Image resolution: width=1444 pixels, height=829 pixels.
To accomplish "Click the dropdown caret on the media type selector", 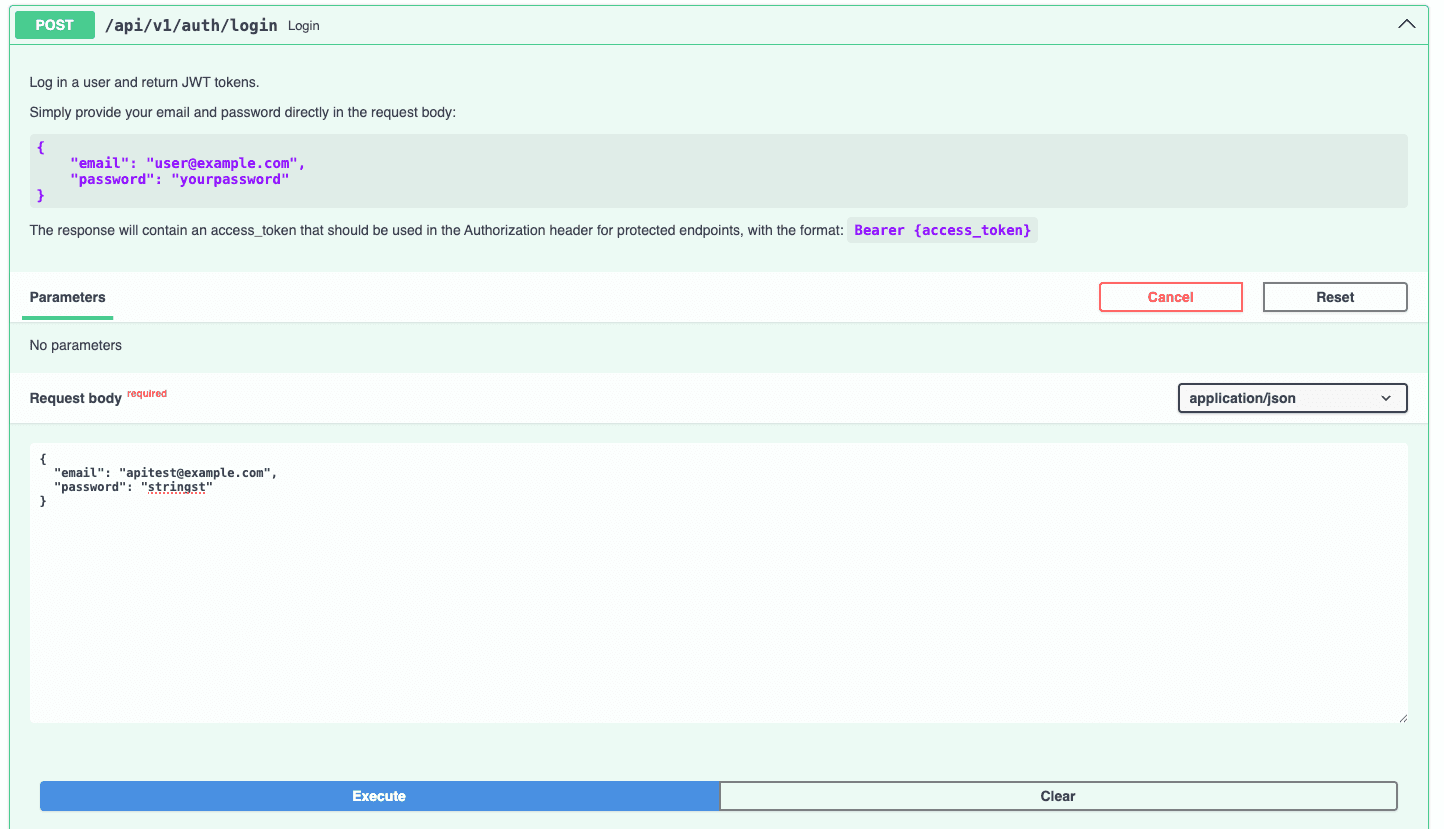I will (1388, 398).
